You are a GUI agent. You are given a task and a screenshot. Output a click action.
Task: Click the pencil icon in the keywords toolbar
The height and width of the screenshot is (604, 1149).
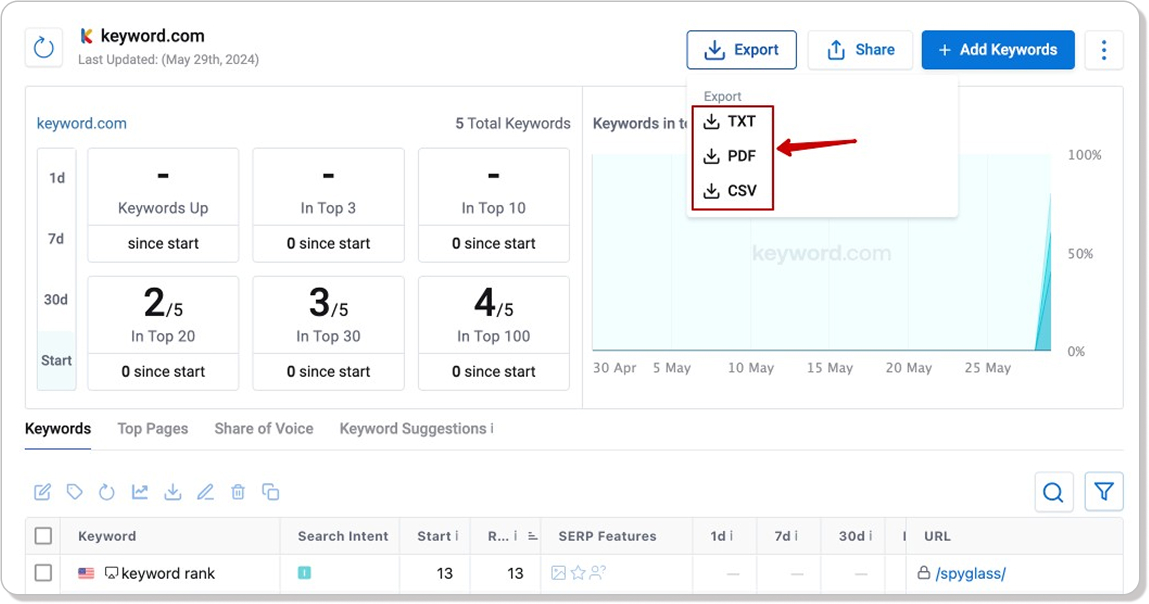pos(205,492)
